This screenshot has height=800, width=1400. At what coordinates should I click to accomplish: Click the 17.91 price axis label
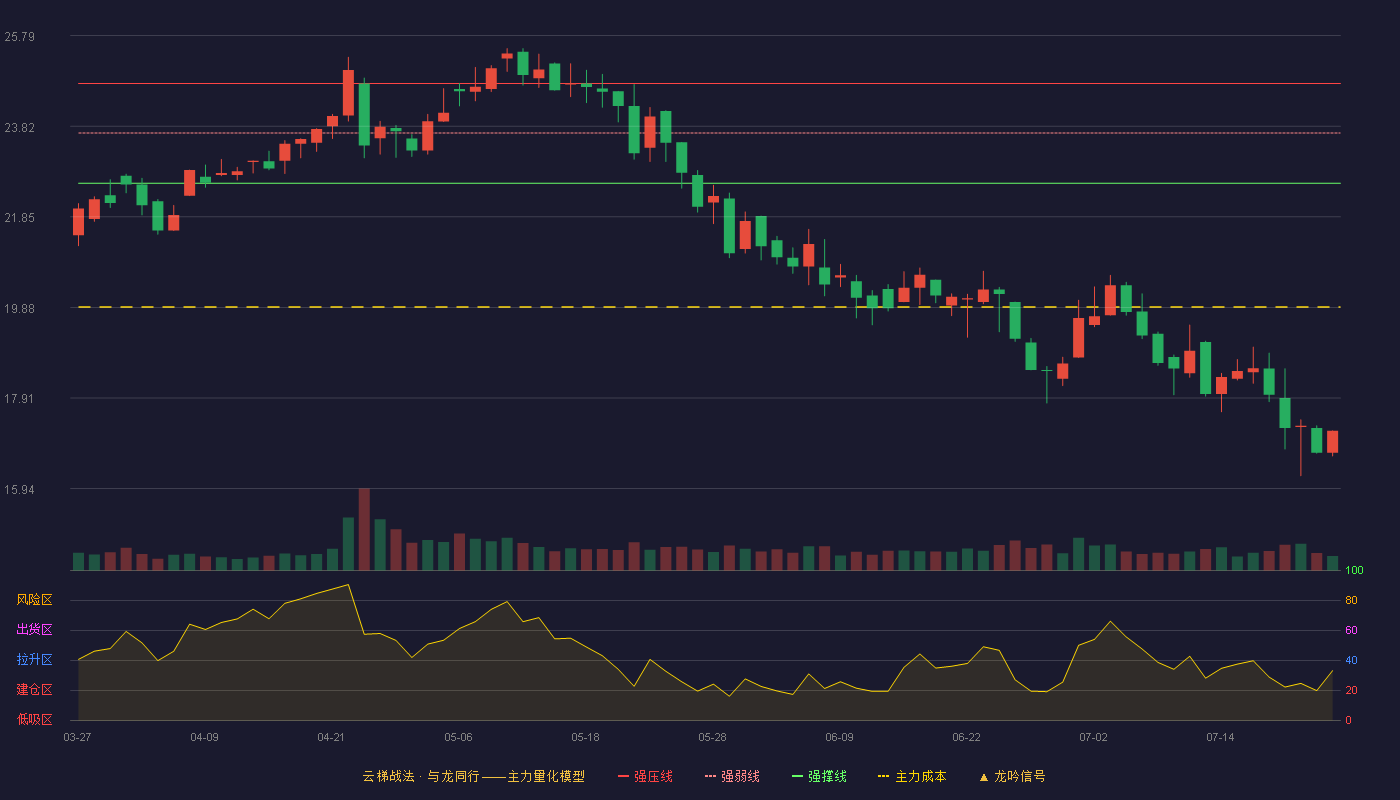20,399
